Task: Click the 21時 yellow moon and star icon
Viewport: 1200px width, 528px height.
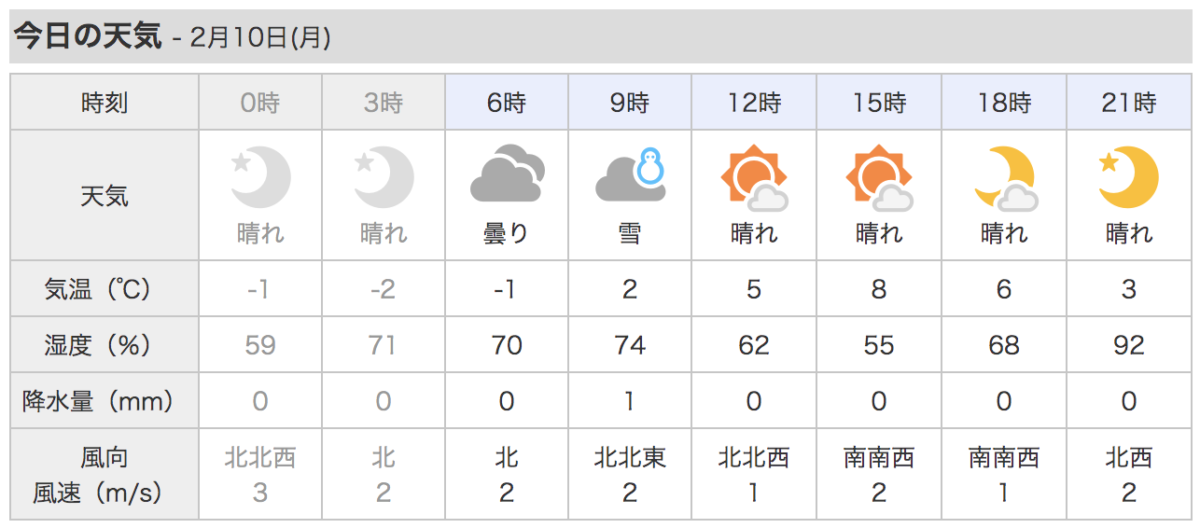Action: tap(1129, 178)
